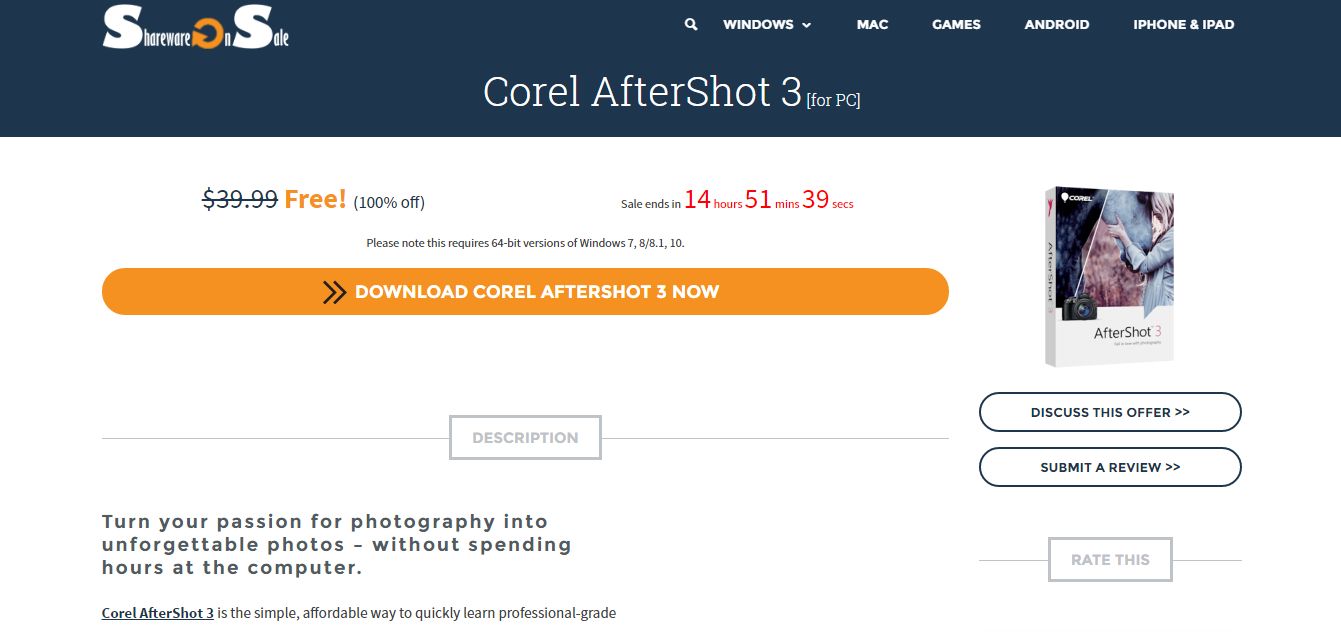Click the Discuss This Offer button
Image resolution: width=1341 pixels, height=632 pixels.
(1110, 412)
